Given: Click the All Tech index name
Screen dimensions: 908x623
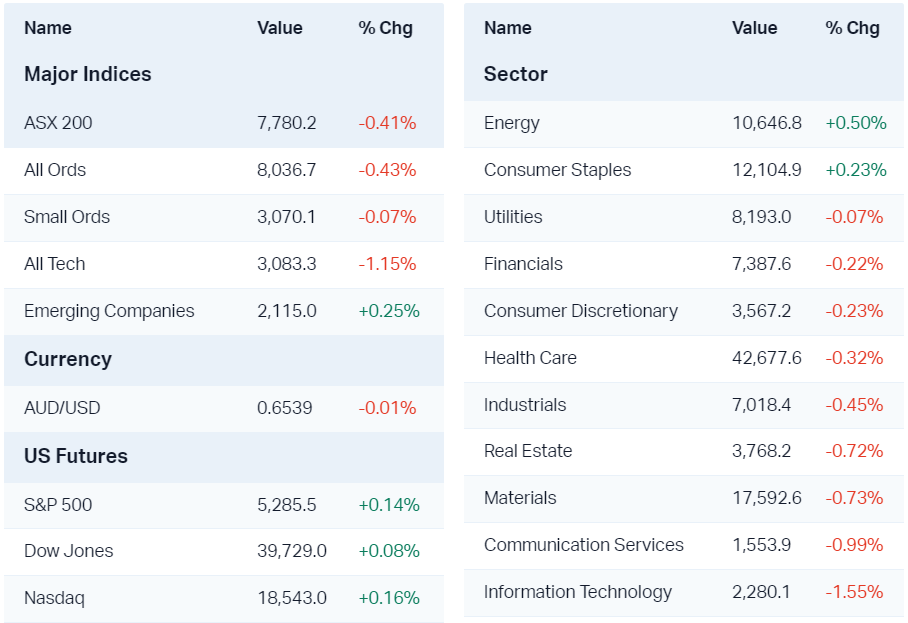Looking at the screenshot, I should 55,264.
